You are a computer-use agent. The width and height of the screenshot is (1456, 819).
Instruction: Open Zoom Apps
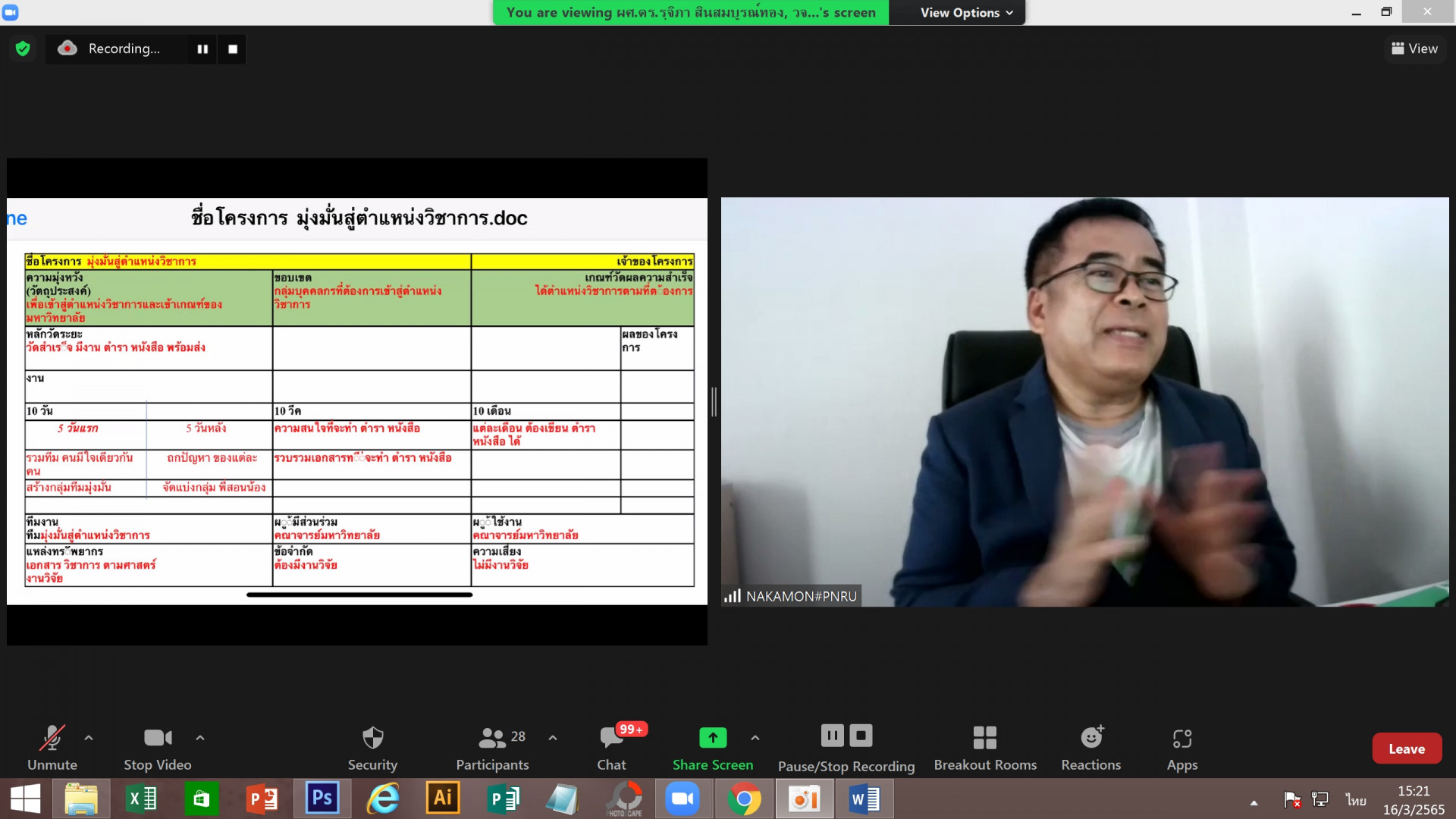(x=1182, y=748)
